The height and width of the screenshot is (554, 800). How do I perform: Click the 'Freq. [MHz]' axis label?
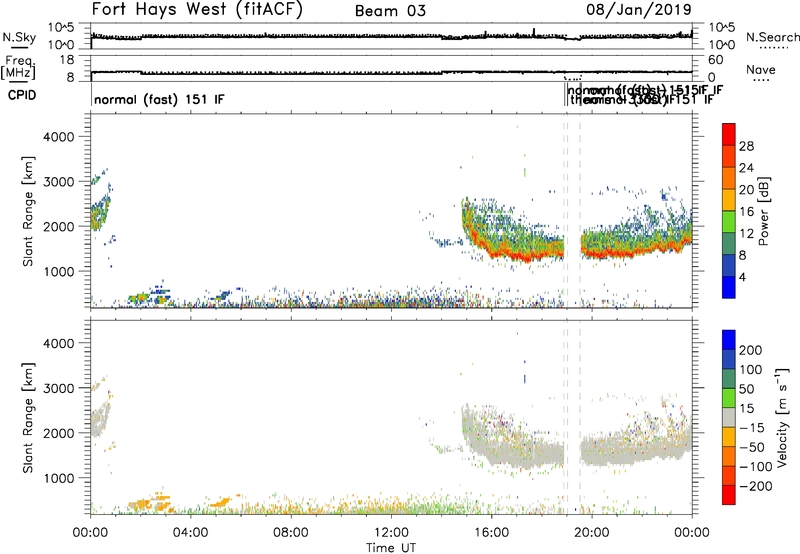coord(19,68)
